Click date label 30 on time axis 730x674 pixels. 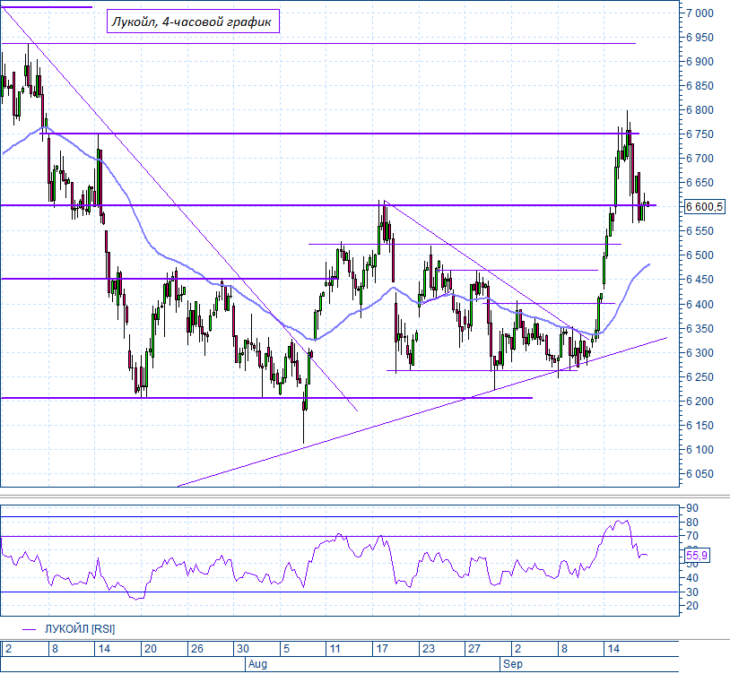tap(243, 648)
